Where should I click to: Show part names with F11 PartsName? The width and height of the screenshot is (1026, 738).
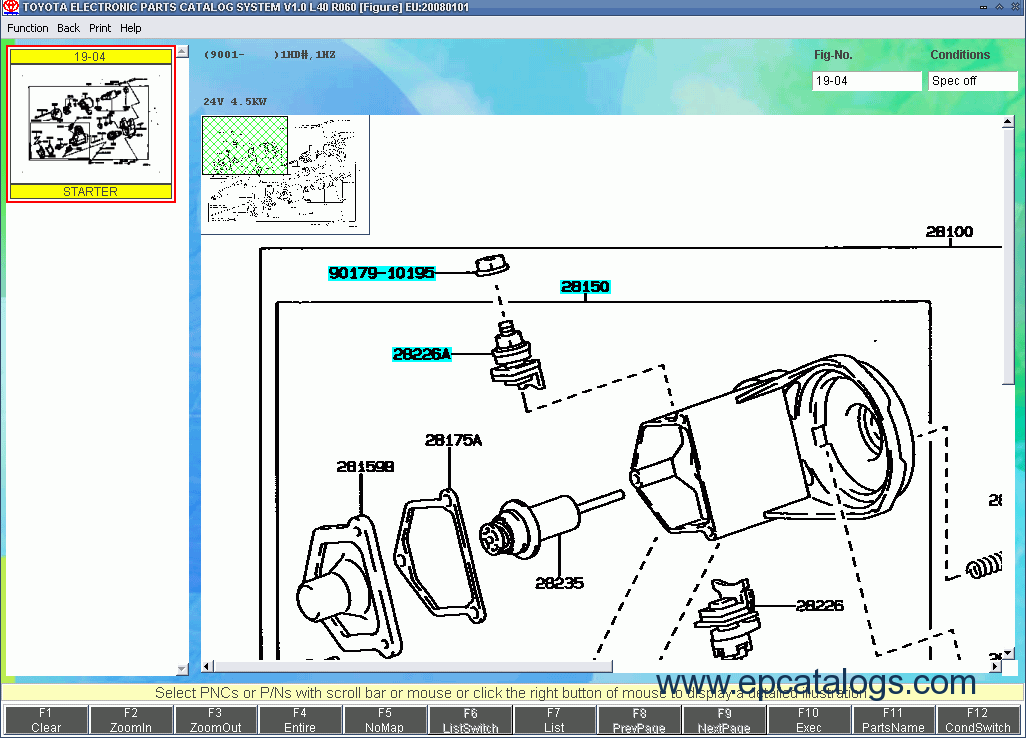[x=893, y=720]
